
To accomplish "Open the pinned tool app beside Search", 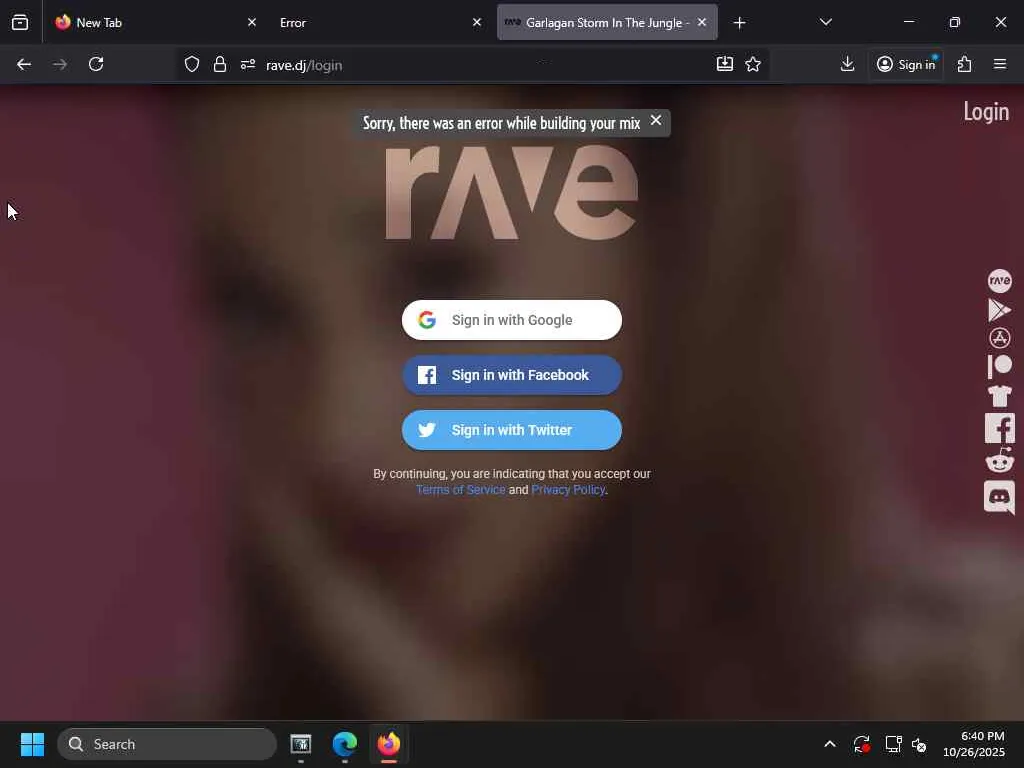I will click(x=300, y=744).
